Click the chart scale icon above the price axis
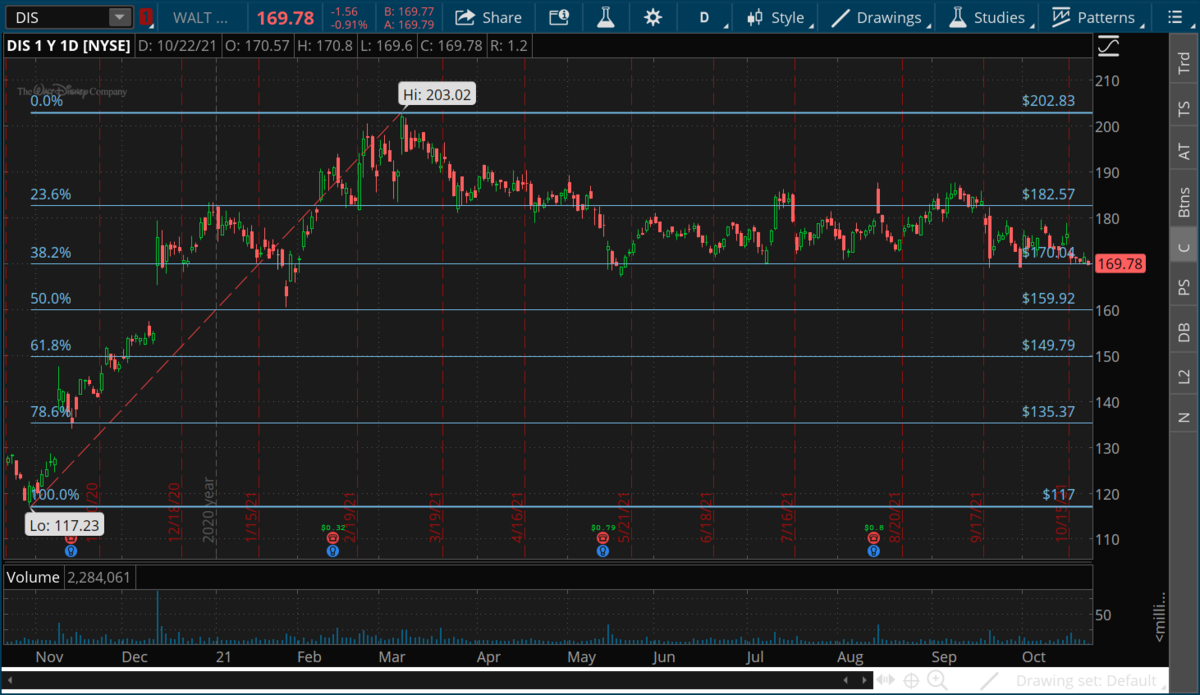Screen dimensions: 1200x695 [x=1108, y=47]
